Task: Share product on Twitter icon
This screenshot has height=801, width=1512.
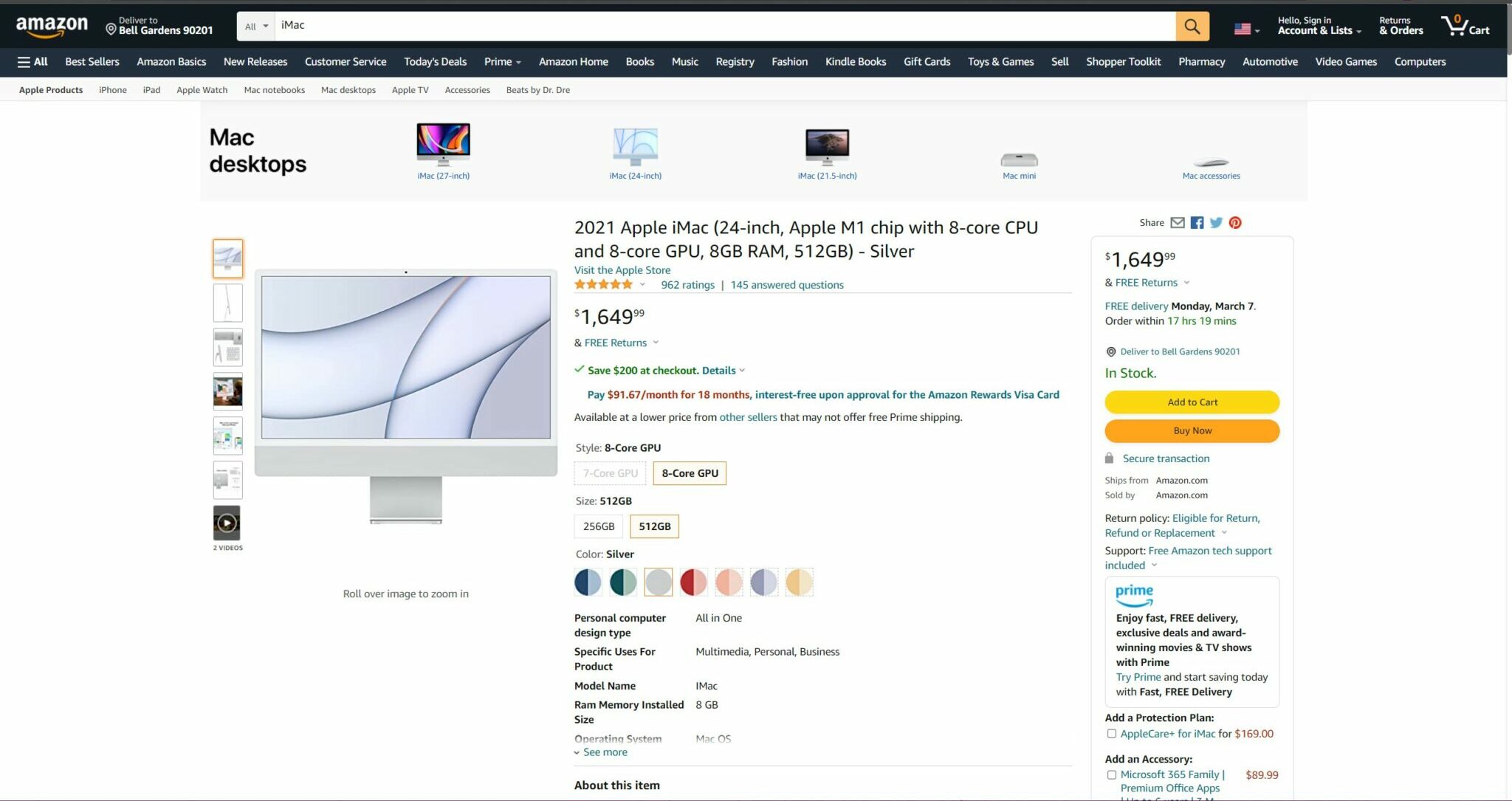Action: [1216, 223]
